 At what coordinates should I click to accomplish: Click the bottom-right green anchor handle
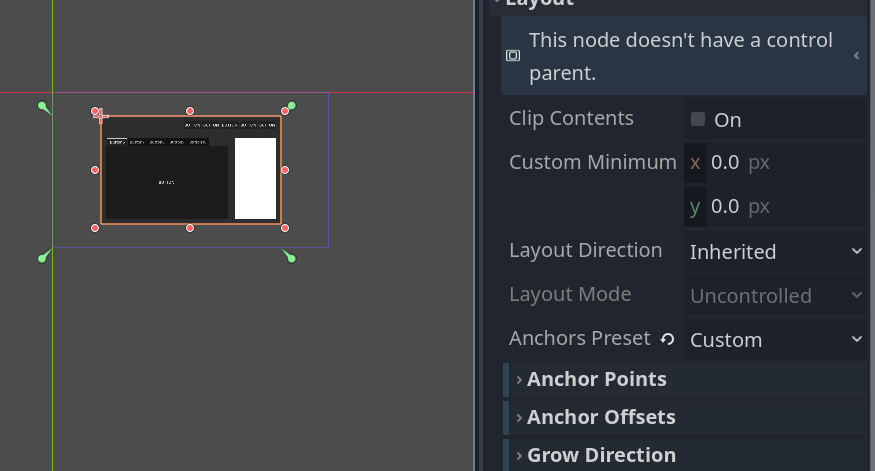tap(290, 257)
